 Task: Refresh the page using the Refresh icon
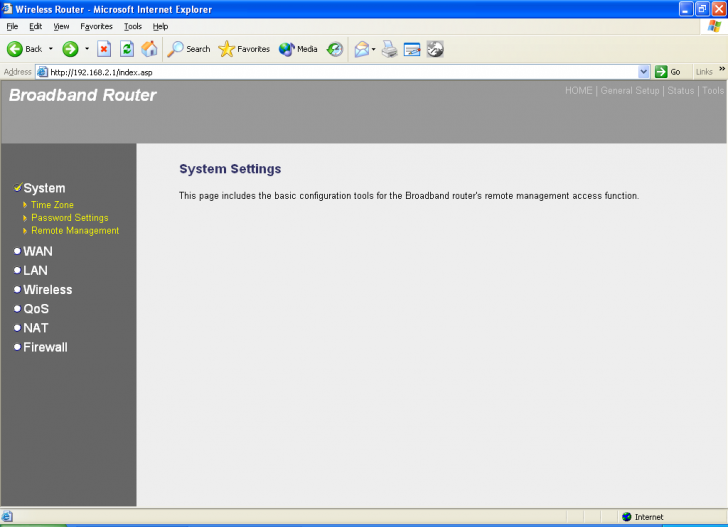pos(127,49)
